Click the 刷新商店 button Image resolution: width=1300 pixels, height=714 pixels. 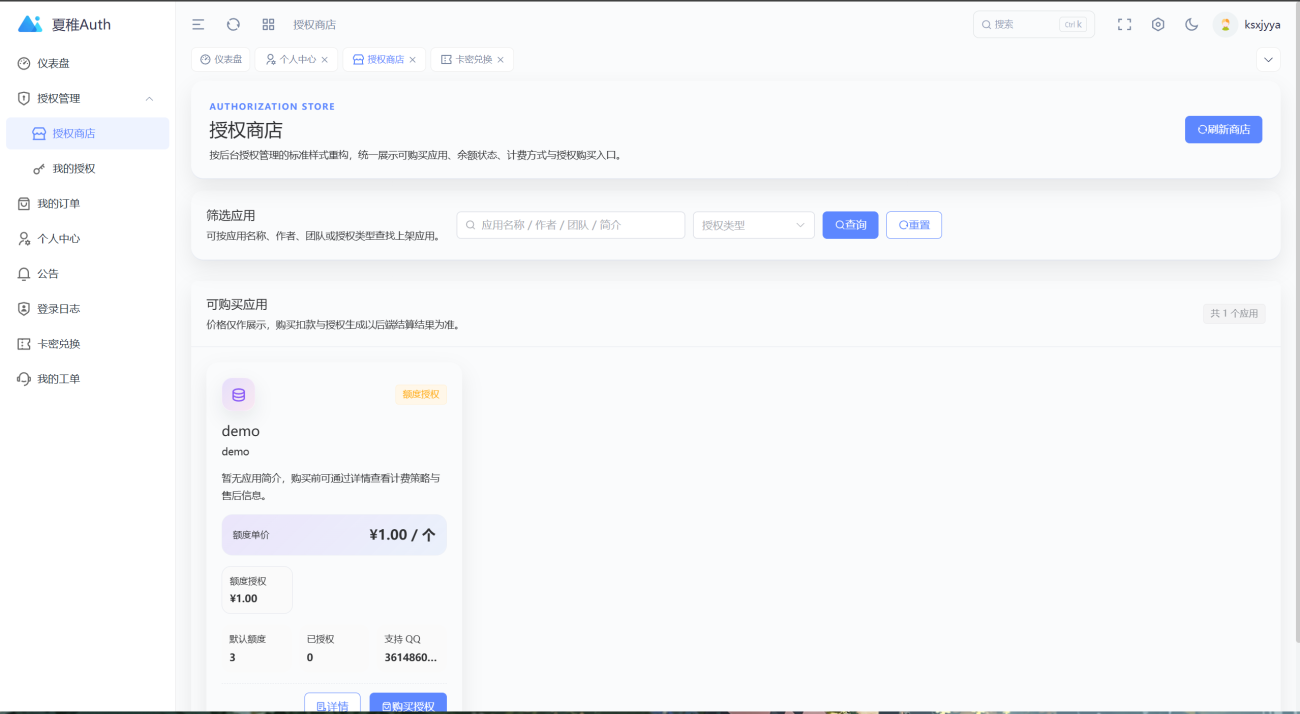point(1223,130)
